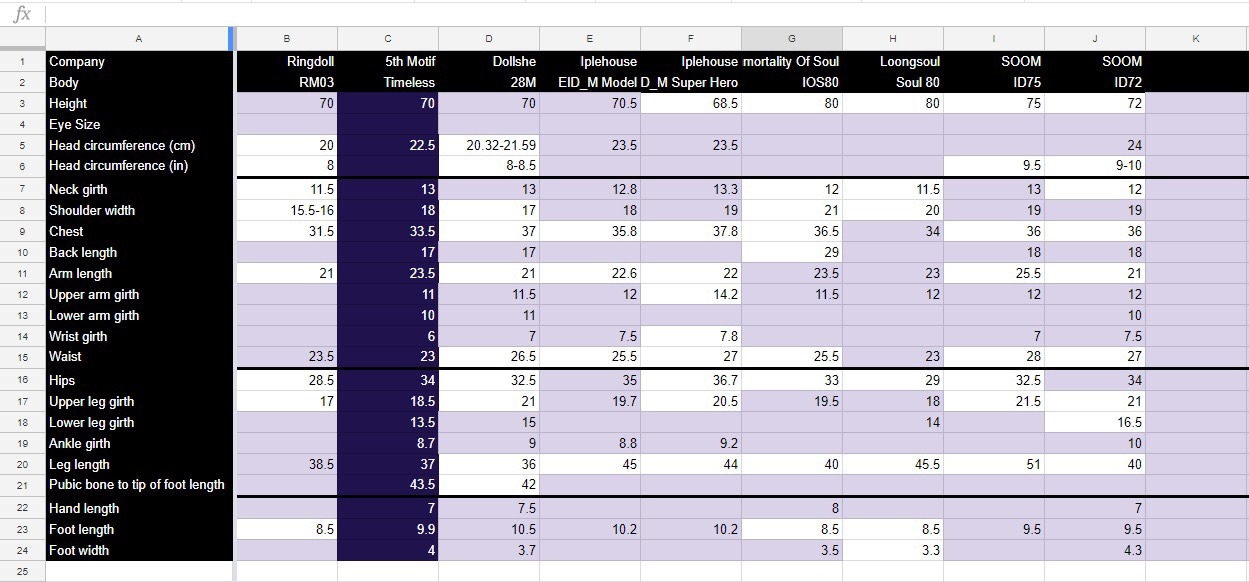This screenshot has height=582, width=1249.
Task: Select column A header
Action: pos(138,39)
